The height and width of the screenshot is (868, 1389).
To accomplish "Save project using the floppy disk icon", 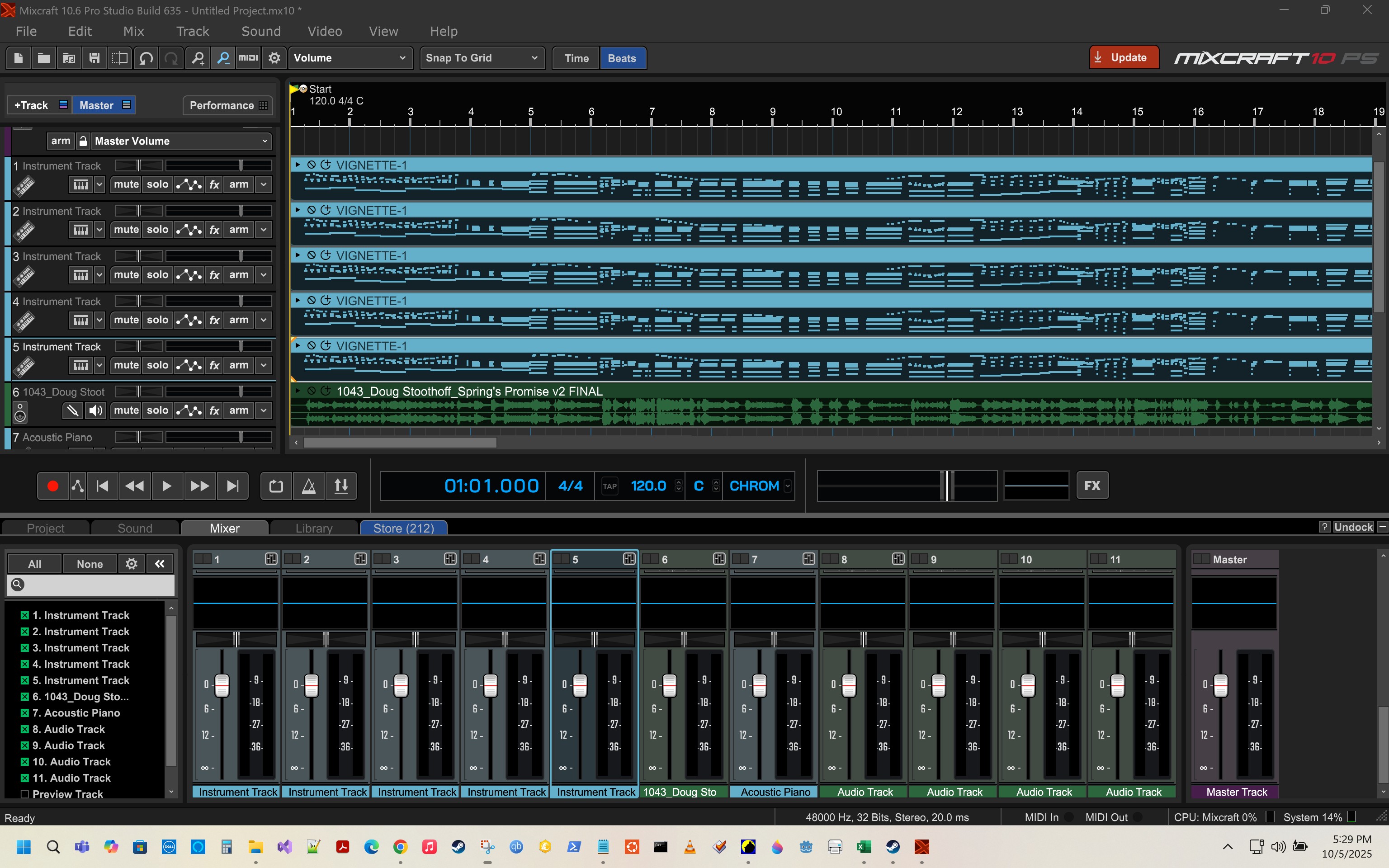I will (94, 58).
